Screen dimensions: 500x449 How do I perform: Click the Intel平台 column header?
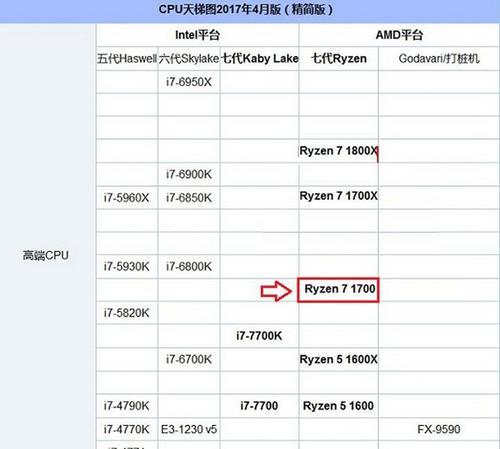[x=197, y=35]
